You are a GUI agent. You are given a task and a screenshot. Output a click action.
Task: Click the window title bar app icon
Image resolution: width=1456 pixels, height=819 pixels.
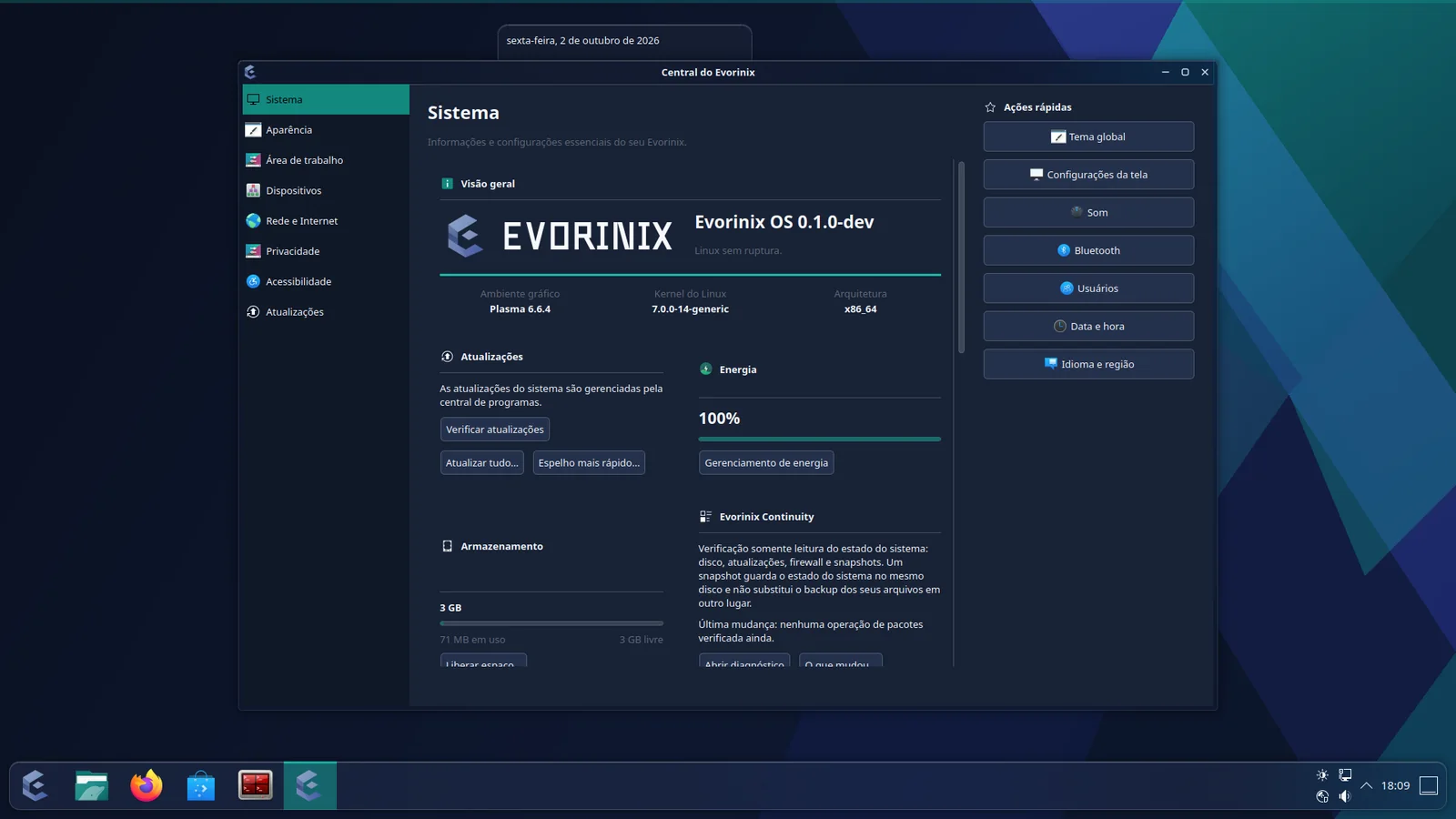[x=250, y=72]
